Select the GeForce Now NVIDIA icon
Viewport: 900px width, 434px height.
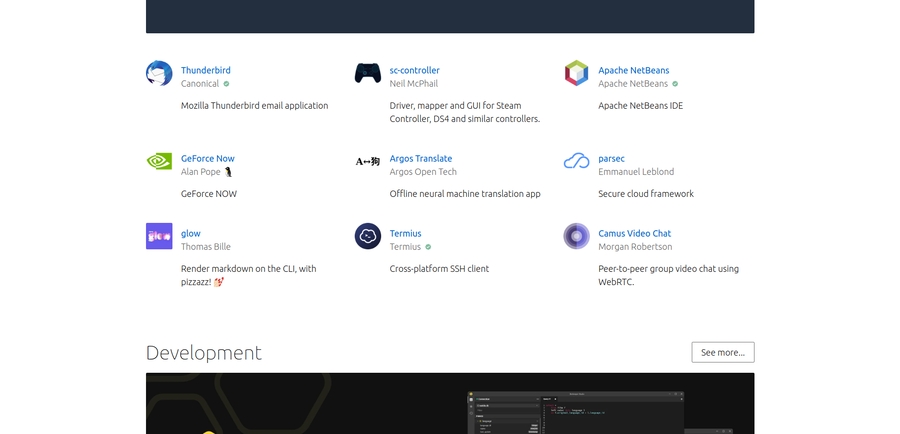coord(159,161)
